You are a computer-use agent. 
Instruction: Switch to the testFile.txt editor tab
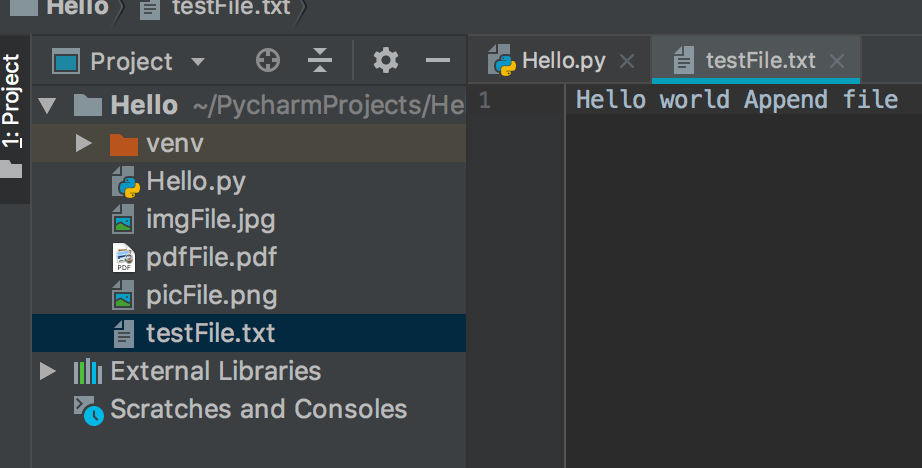756,60
